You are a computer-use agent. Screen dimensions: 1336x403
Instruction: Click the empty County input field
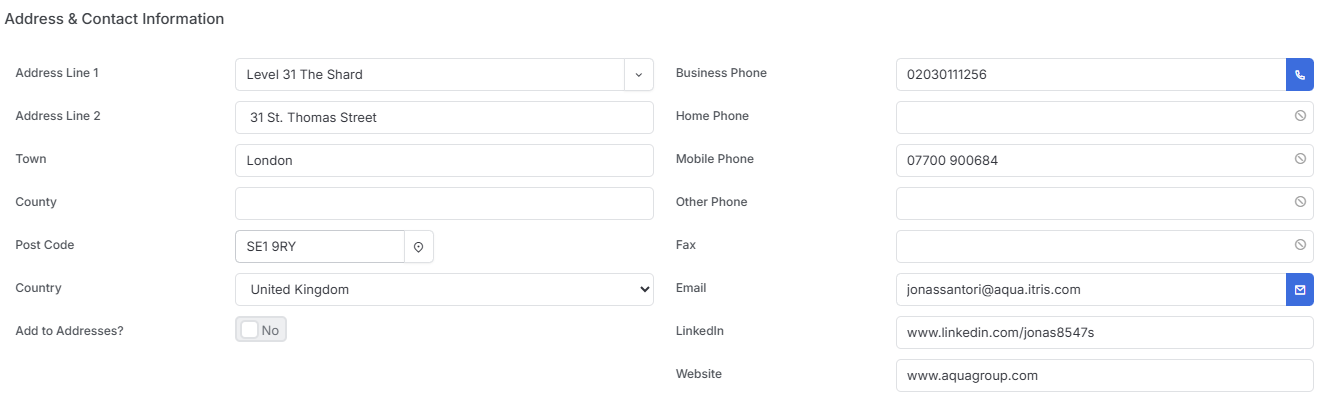[444, 203]
